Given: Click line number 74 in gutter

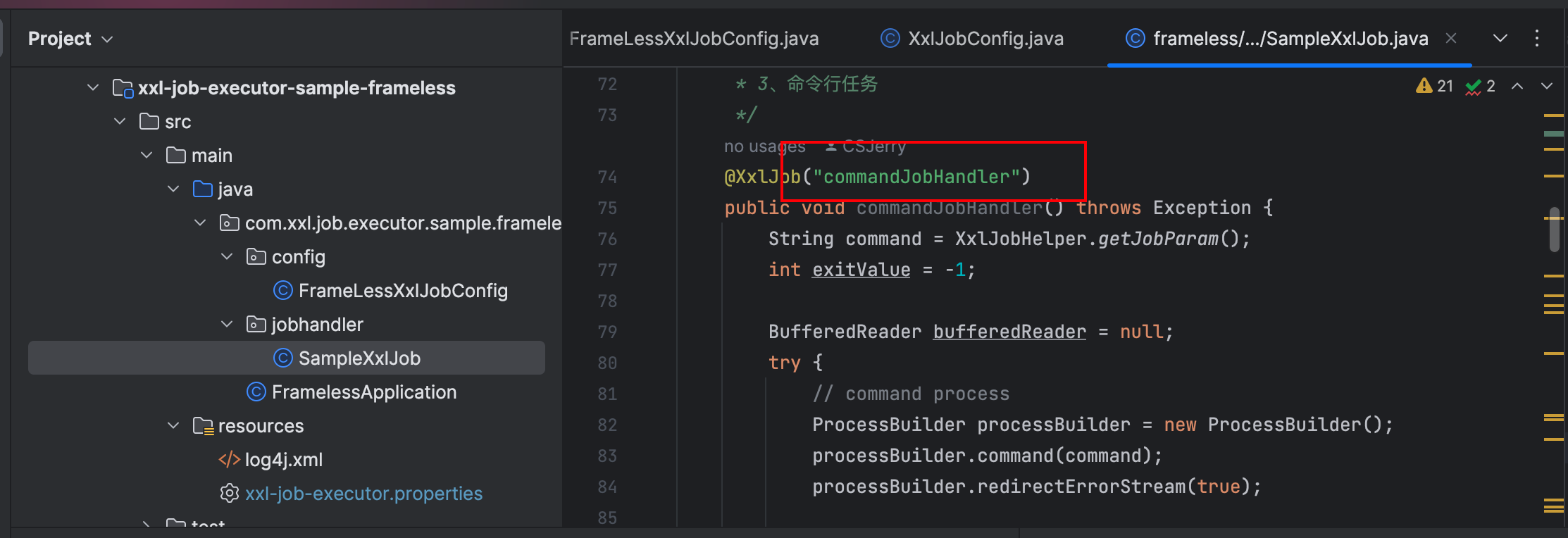Looking at the screenshot, I should (607, 177).
